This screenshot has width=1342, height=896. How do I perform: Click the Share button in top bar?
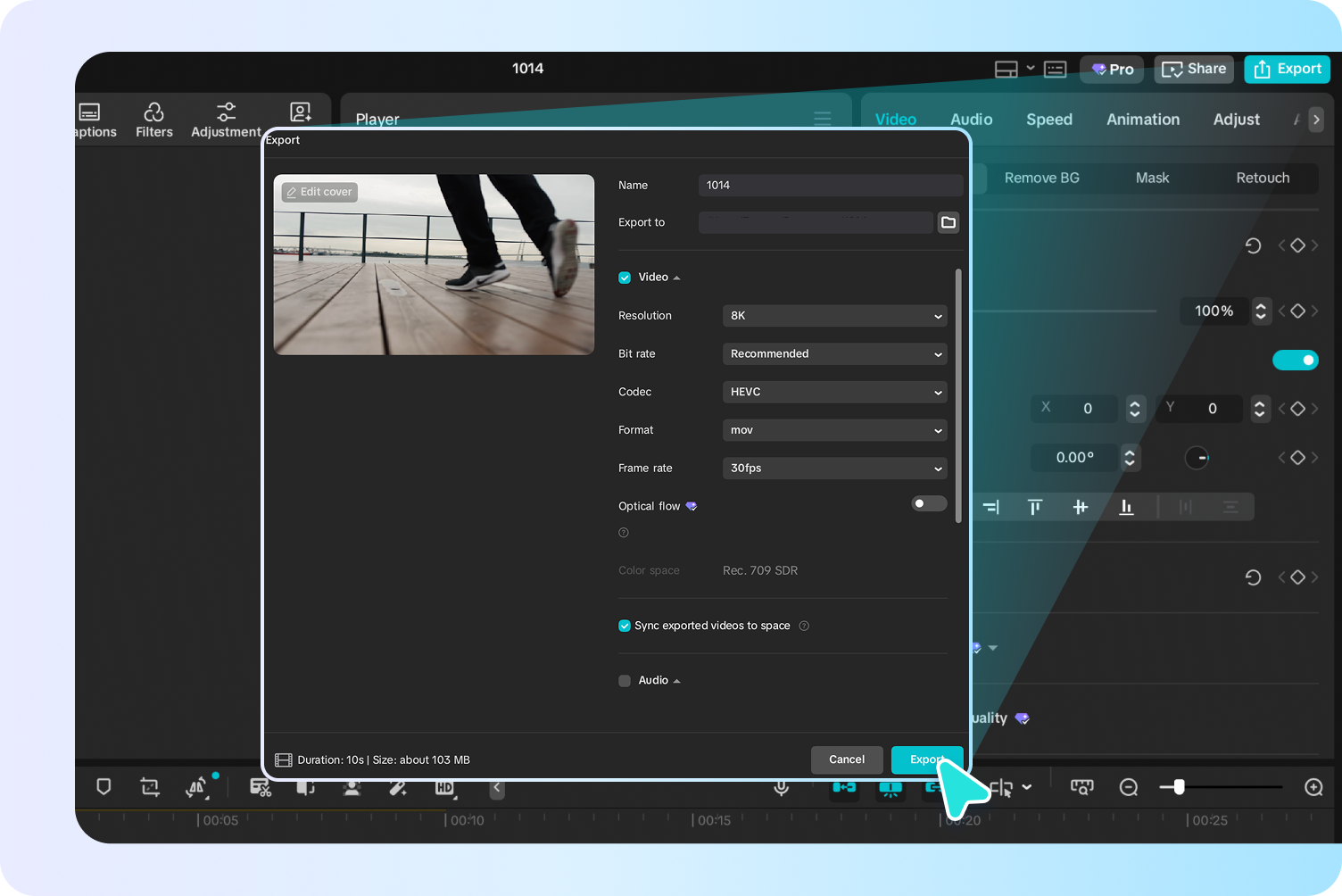pos(1193,69)
